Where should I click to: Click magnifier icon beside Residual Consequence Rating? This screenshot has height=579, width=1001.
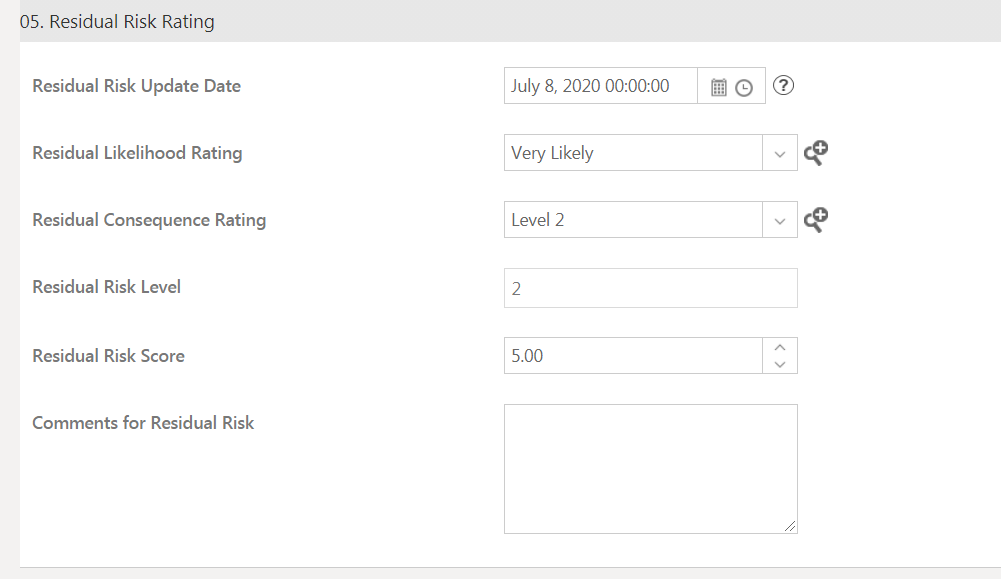click(x=816, y=220)
